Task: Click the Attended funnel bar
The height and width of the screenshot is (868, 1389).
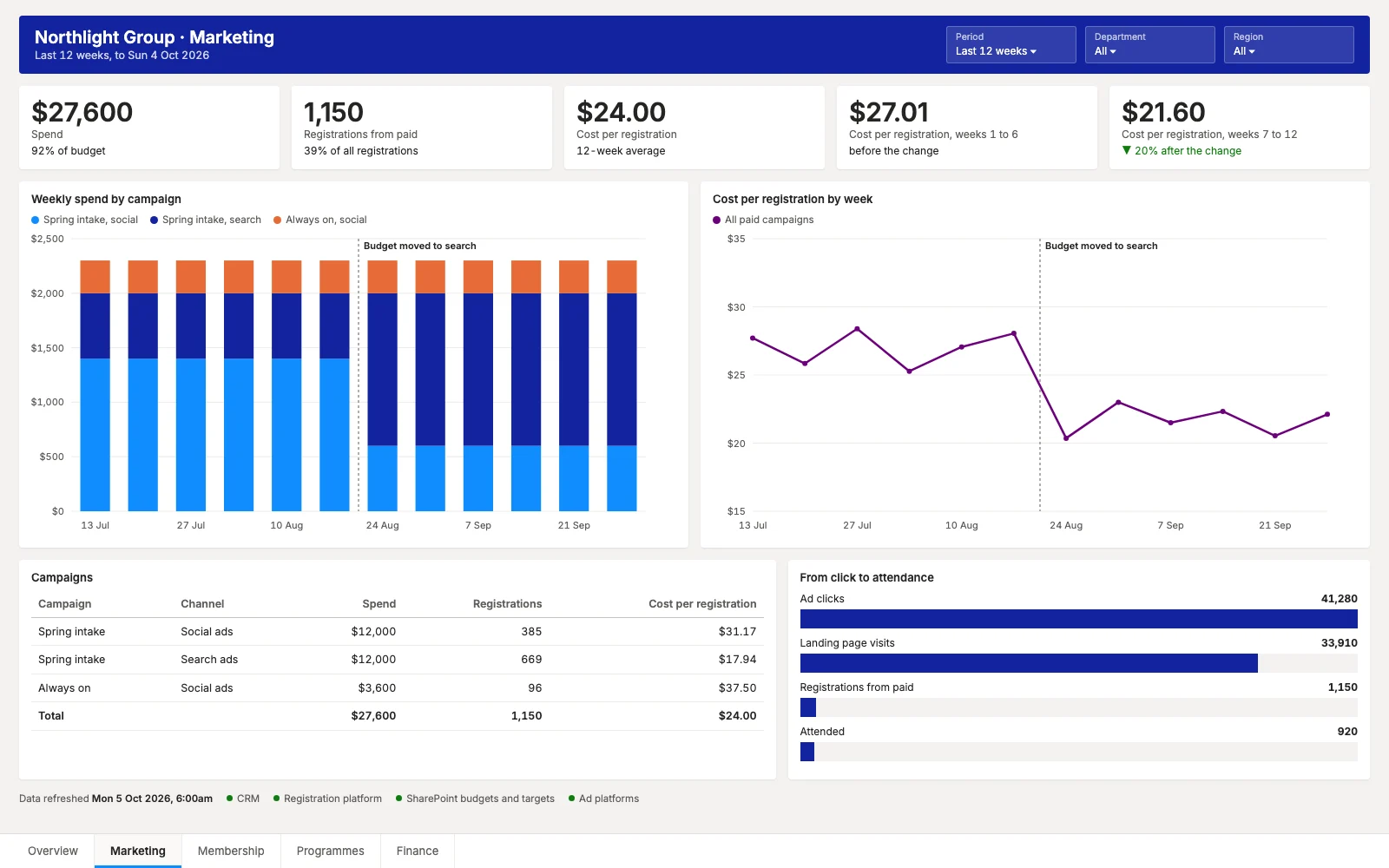Action: tap(806, 752)
